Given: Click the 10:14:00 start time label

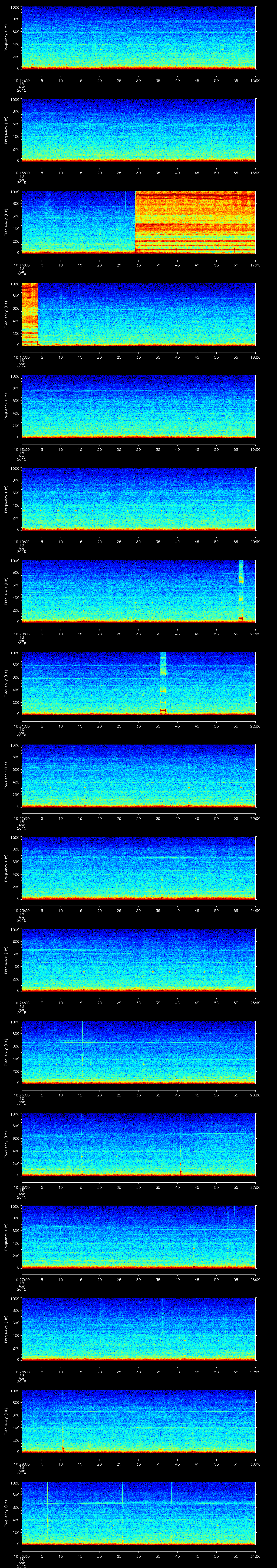Looking at the screenshot, I should pyautogui.click(x=21, y=80).
